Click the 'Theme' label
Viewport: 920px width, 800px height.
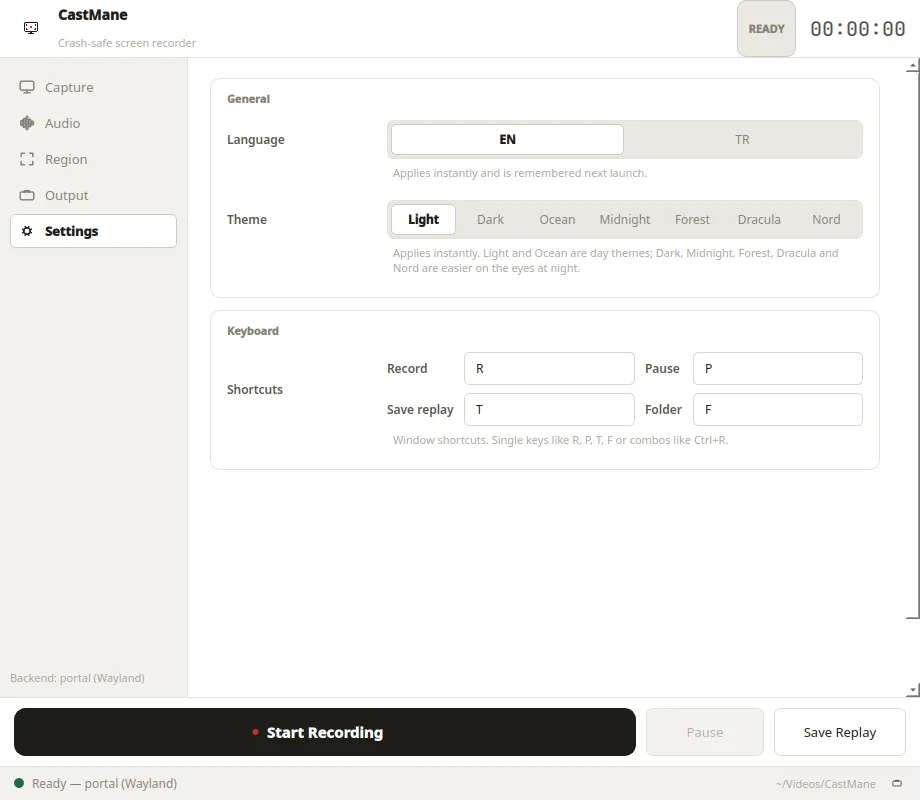(246, 220)
